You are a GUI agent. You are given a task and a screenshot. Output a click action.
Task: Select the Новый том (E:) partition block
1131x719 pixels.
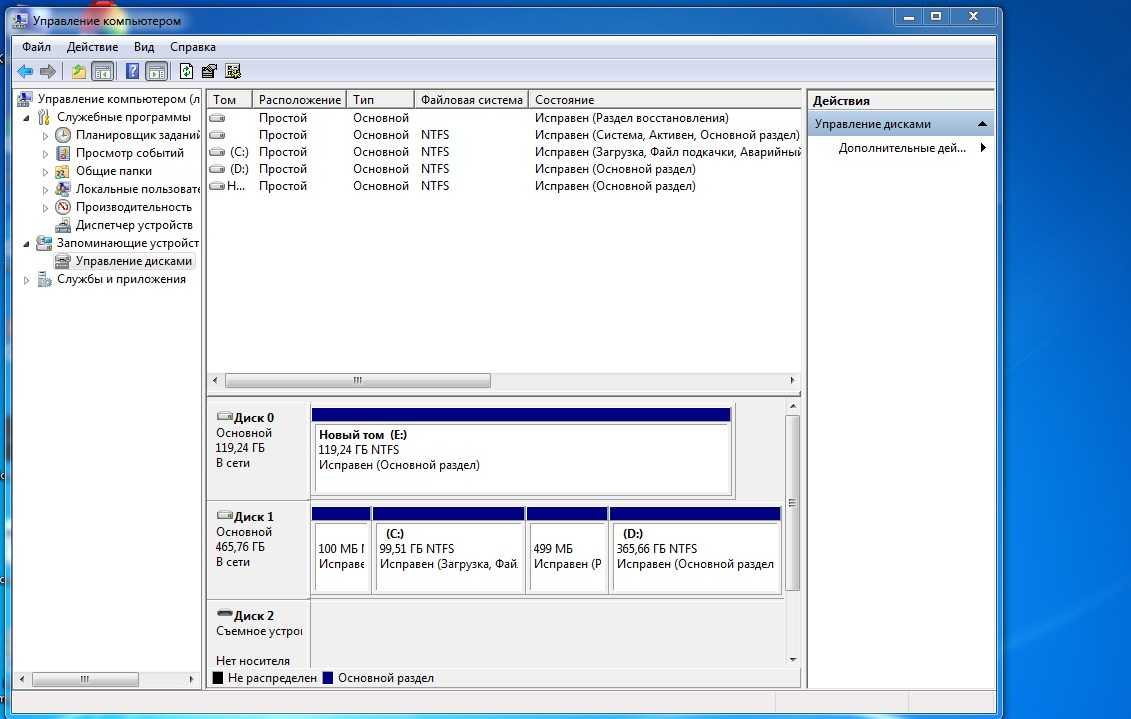coord(522,457)
